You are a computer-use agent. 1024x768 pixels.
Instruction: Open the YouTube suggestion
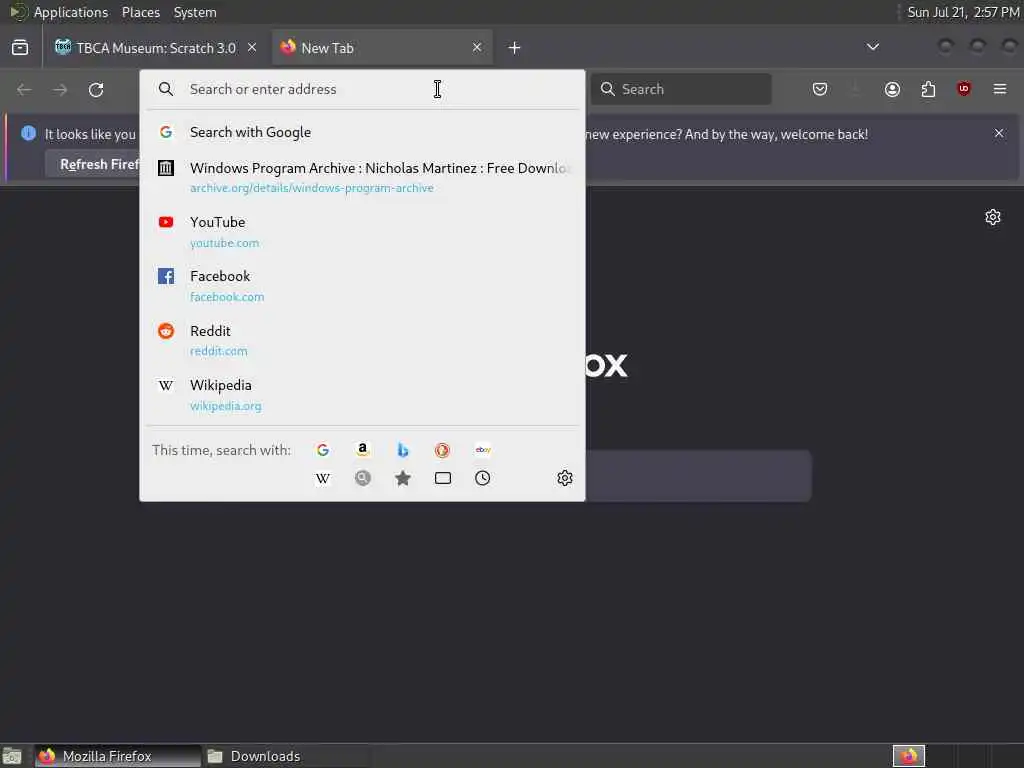[362, 232]
